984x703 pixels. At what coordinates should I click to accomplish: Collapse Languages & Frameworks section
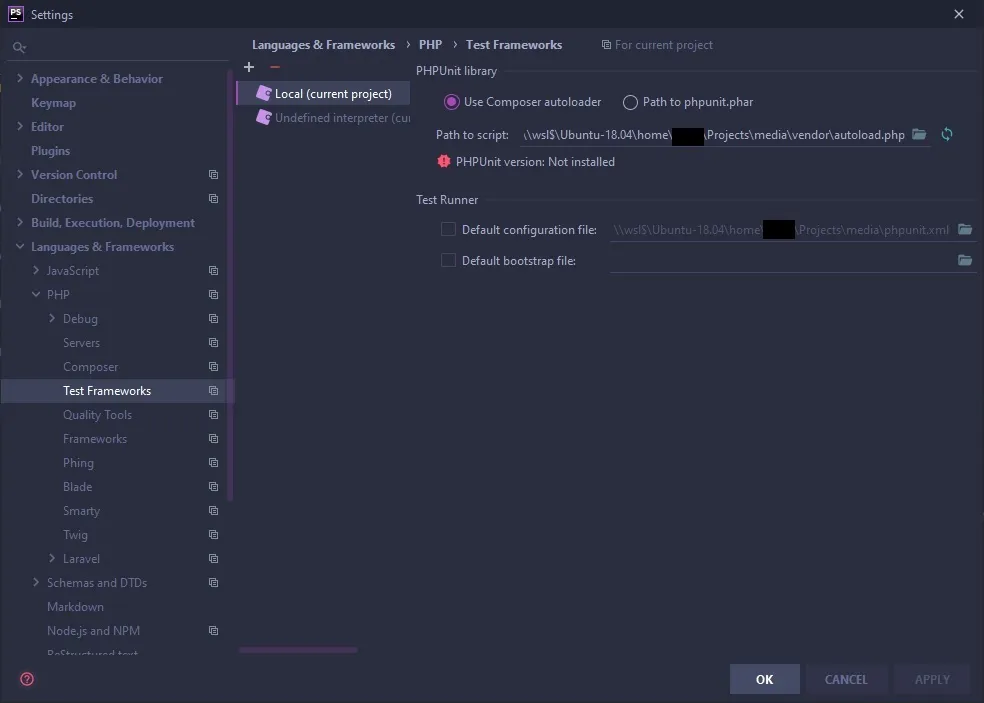pyautogui.click(x=19, y=246)
